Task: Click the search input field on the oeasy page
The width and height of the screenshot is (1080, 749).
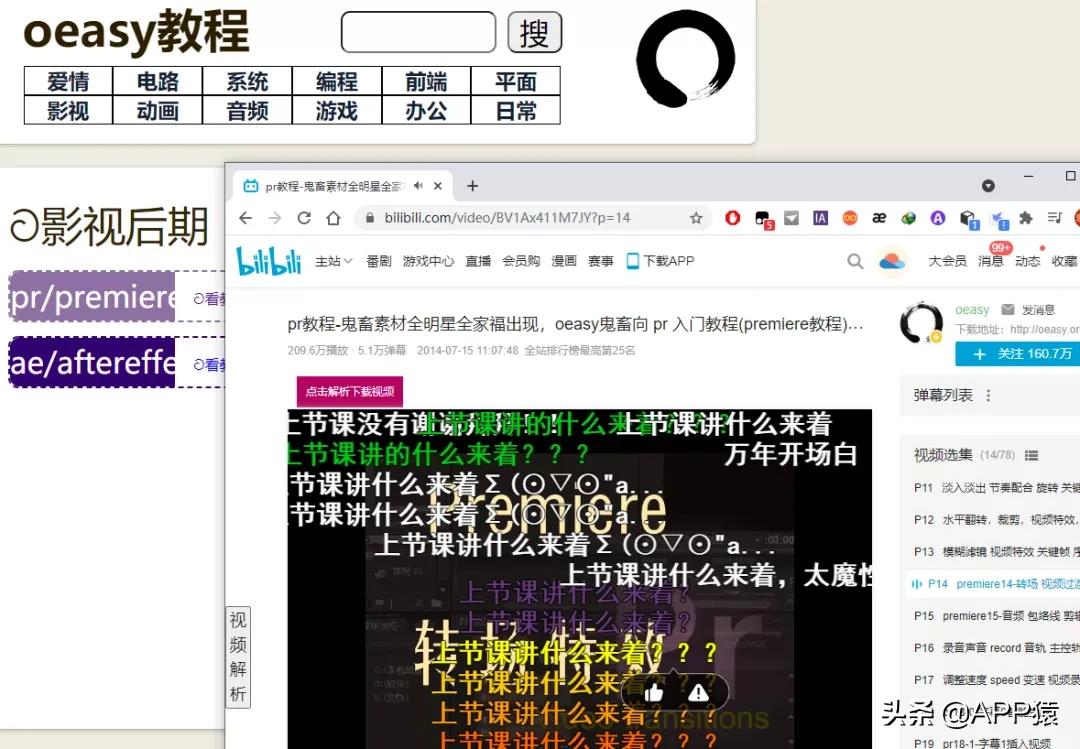Action: (x=417, y=32)
